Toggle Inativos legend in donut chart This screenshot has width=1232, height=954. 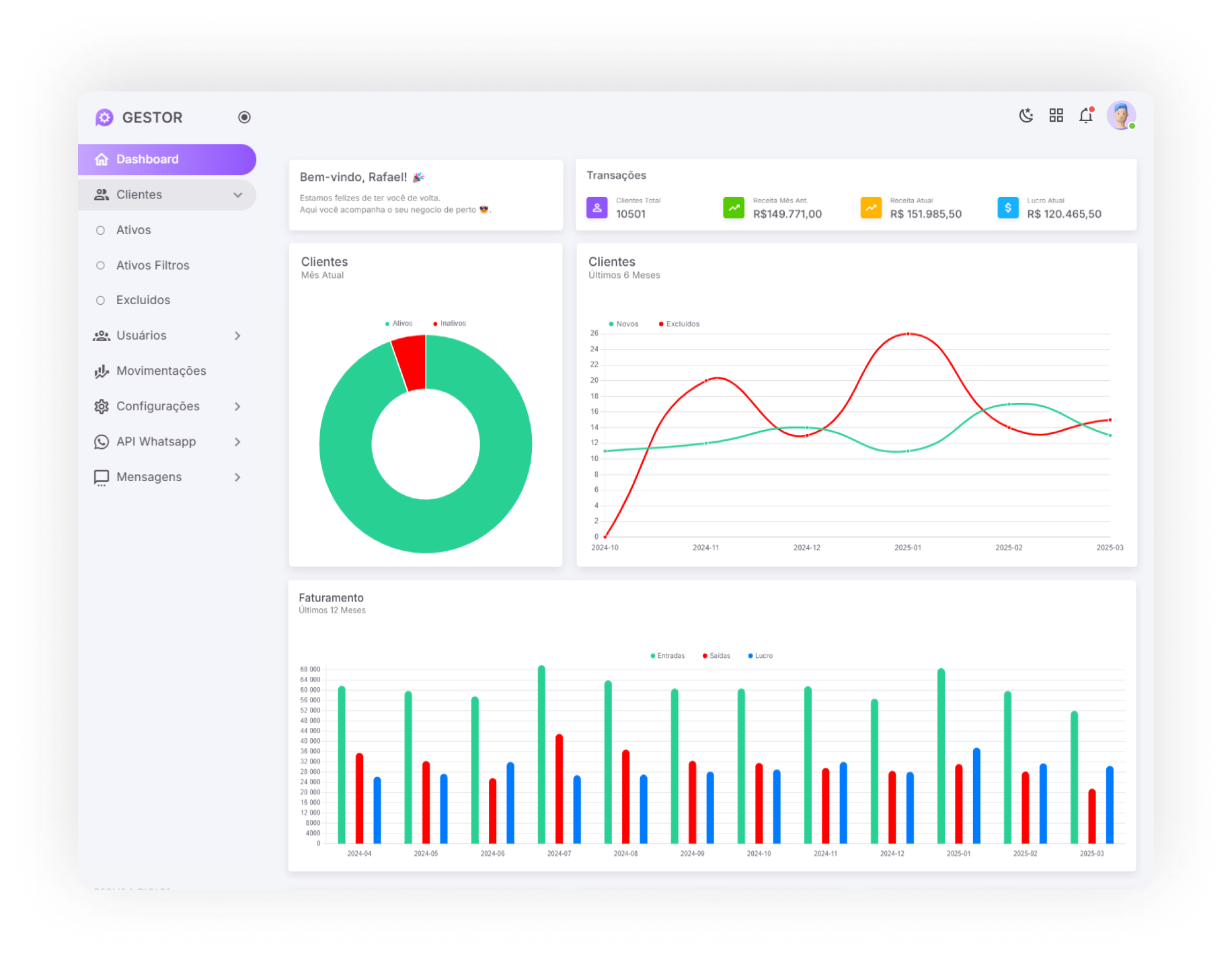click(450, 324)
